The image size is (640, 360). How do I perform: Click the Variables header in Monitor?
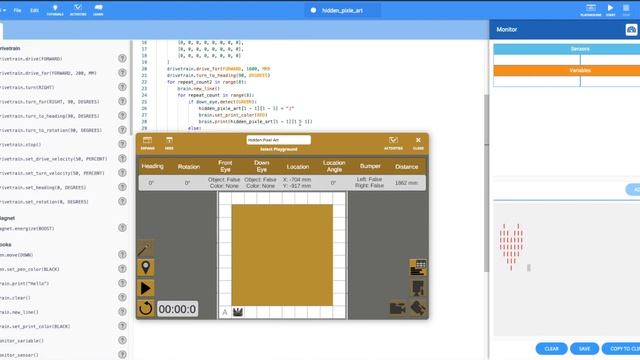580,71
